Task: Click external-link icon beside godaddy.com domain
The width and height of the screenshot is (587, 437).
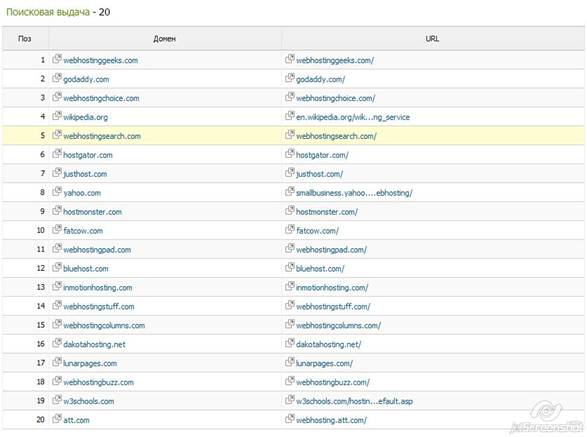Action: point(57,78)
